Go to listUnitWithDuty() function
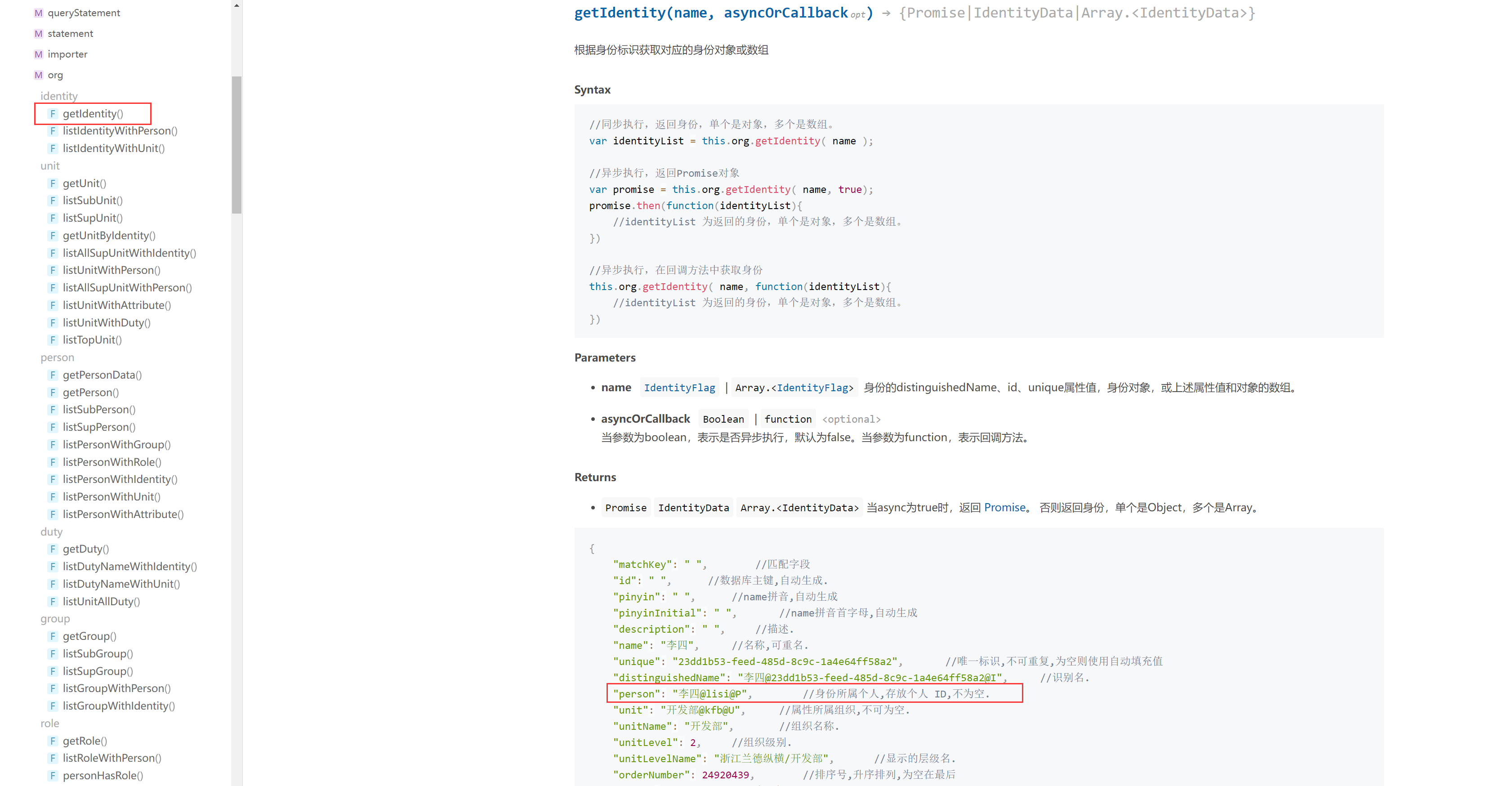1512x786 pixels. coord(106,322)
